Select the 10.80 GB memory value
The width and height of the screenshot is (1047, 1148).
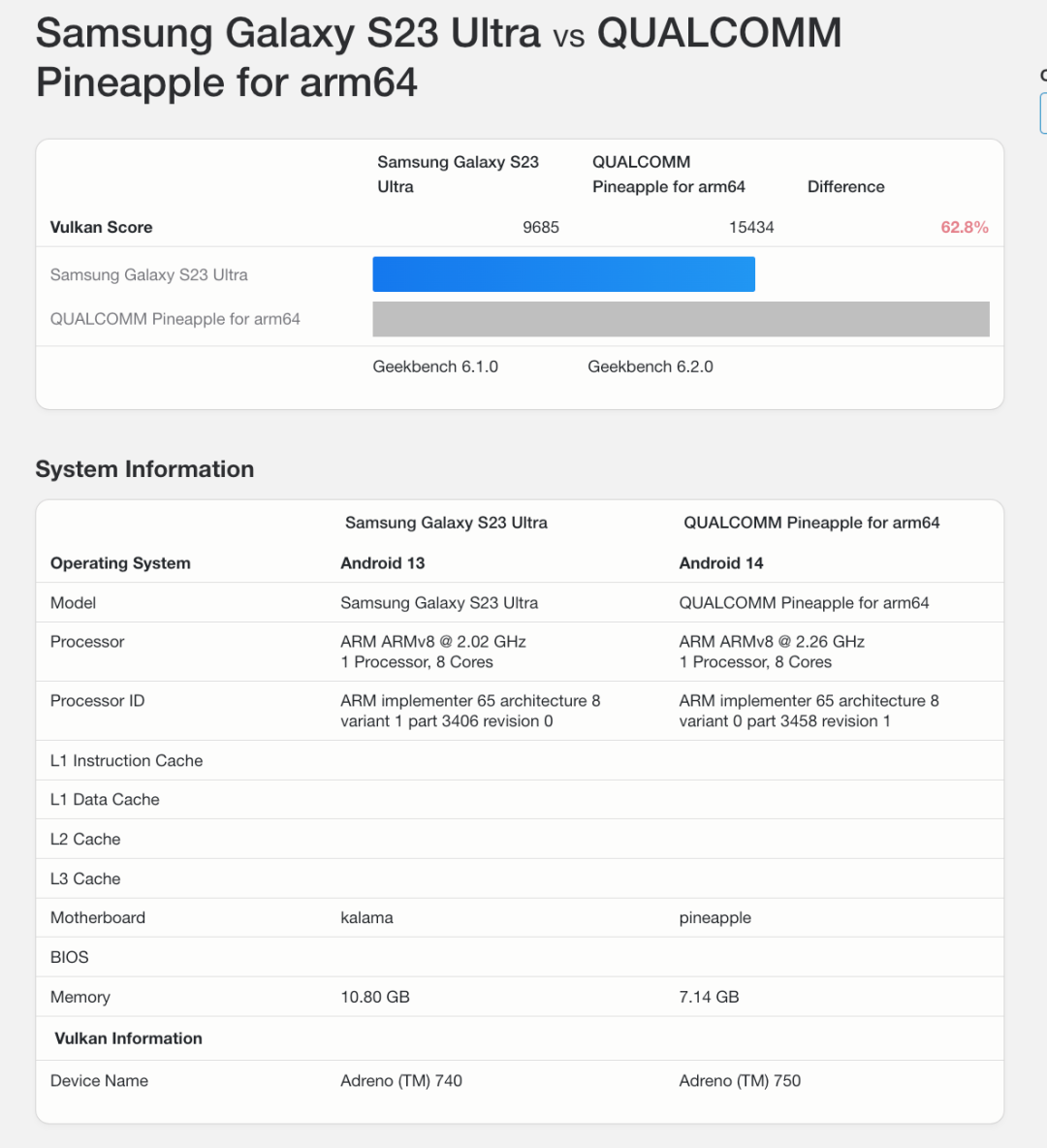pyautogui.click(x=375, y=997)
